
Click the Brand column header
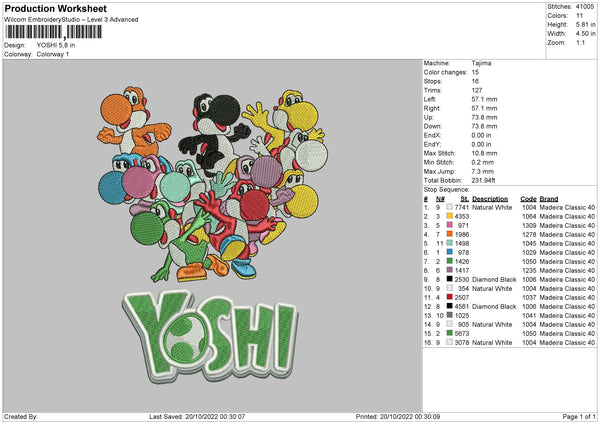coord(550,198)
